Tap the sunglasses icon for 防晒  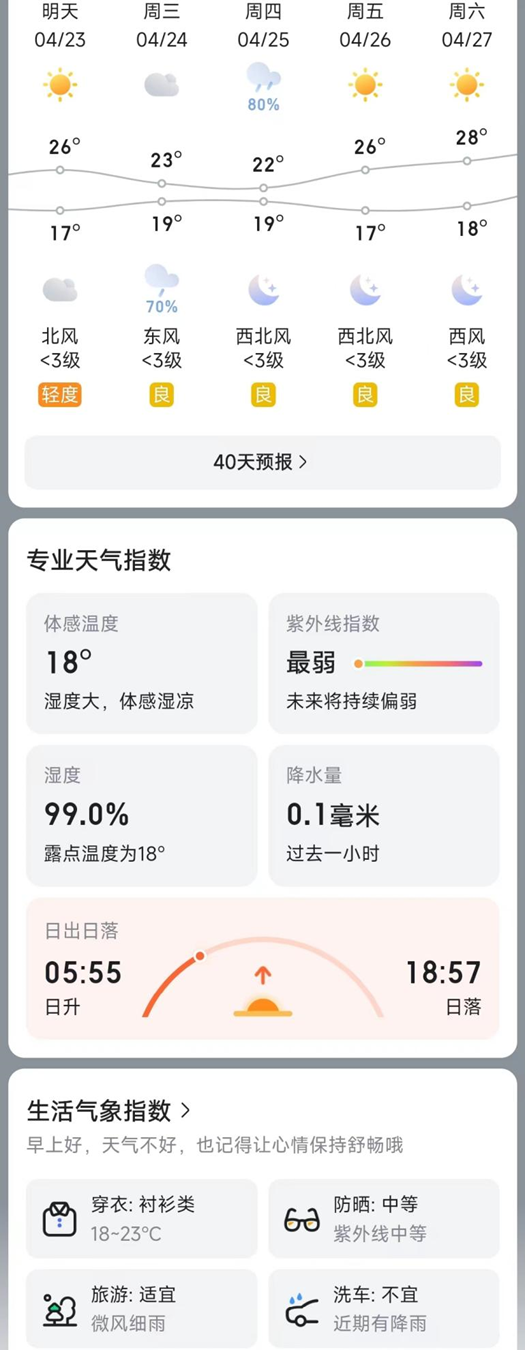302,1220
